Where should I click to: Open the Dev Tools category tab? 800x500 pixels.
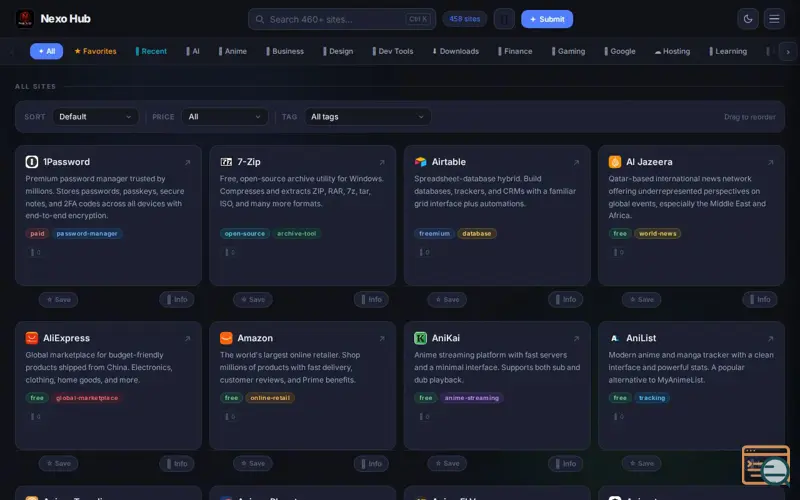coord(393,51)
